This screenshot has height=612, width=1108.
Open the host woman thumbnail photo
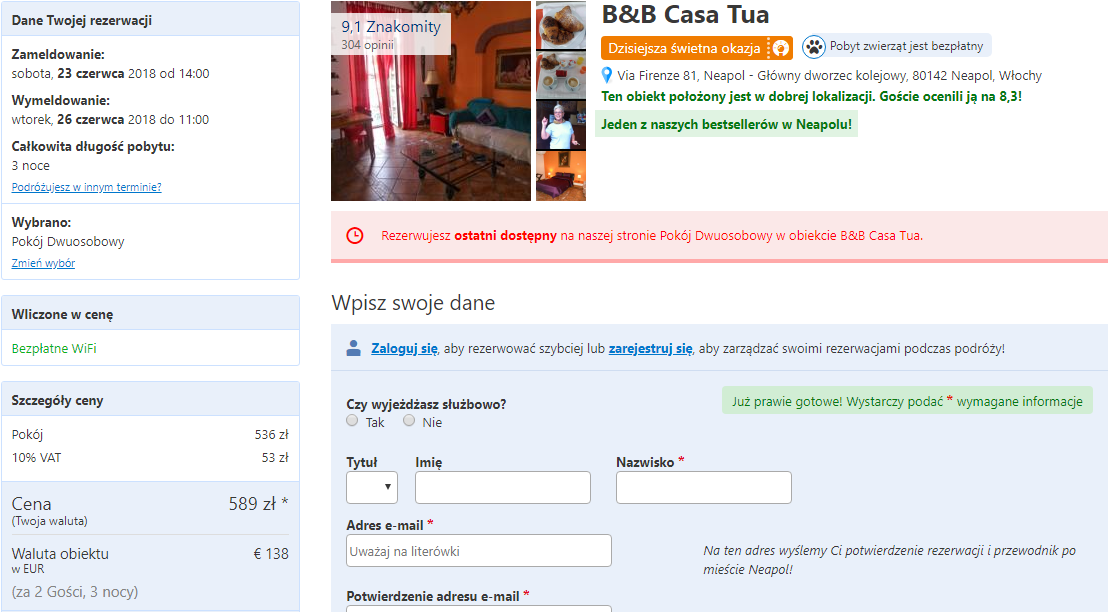pyautogui.click(x=561, y=125)
